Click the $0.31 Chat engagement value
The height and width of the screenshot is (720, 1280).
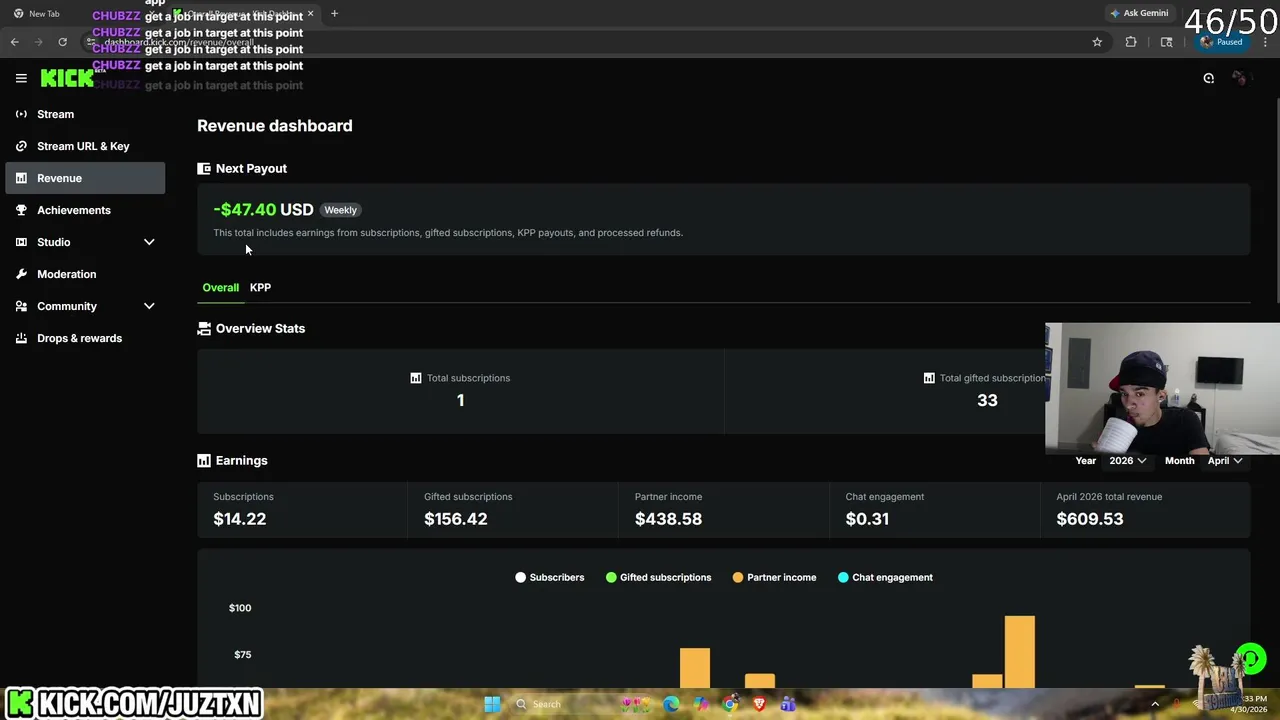867,519
